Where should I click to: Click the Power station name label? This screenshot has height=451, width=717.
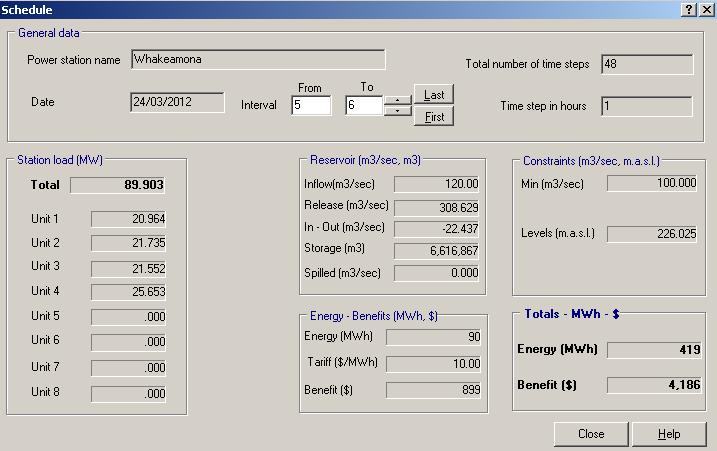coord(74,60)
